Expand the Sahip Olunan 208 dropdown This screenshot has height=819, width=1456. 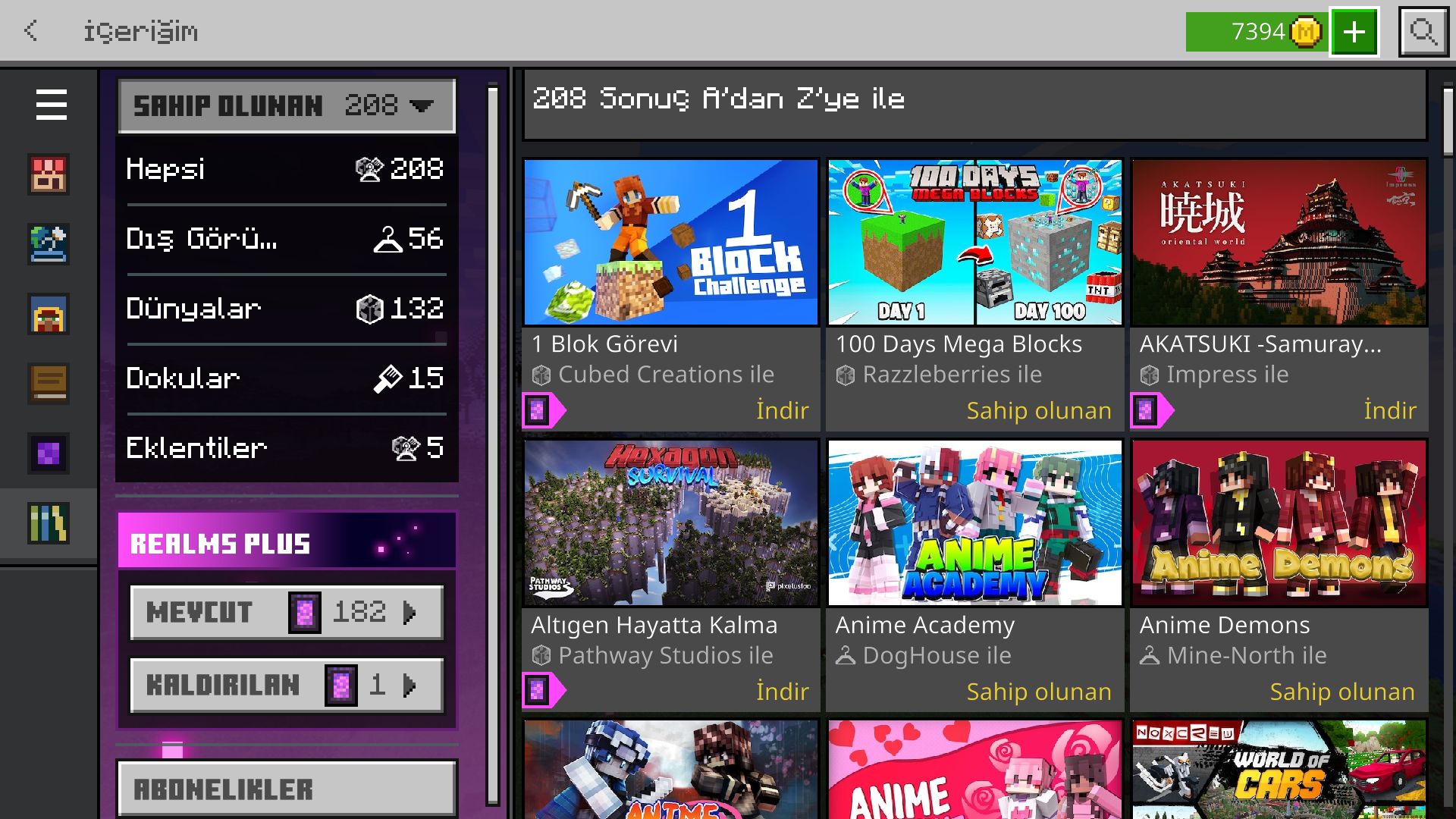[x=287, y=105]
